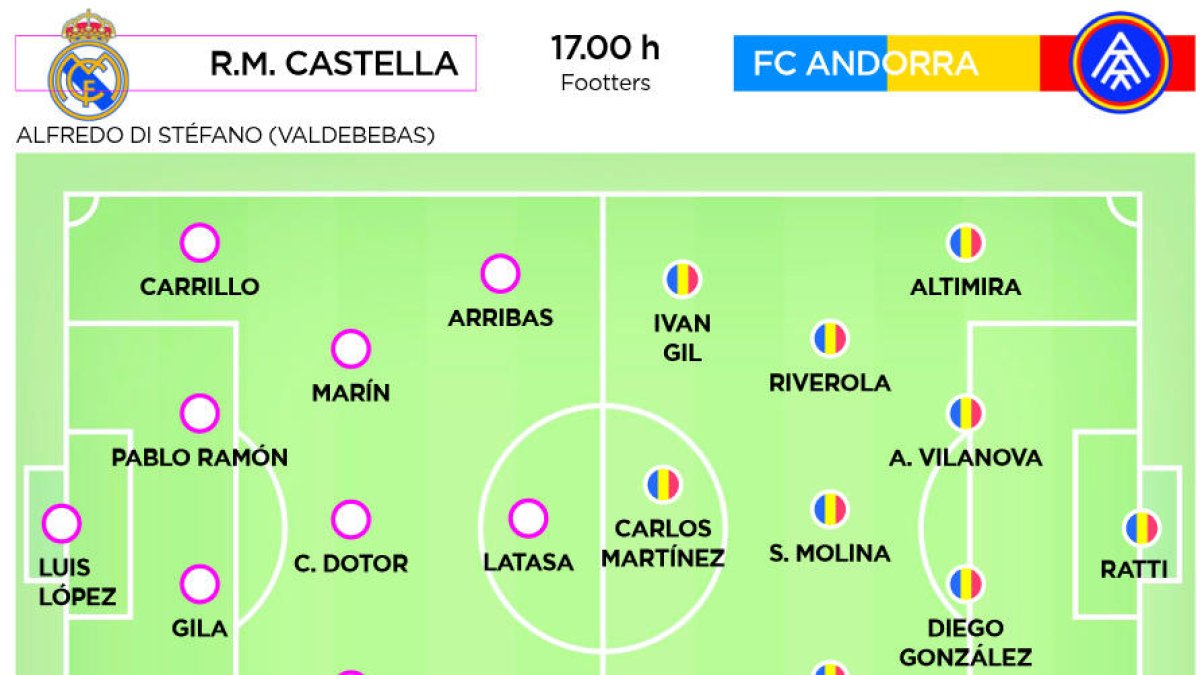The width and height of the screenshot is (1200, 675).
Task: Click Carlos Martínez's player marker
Action: click(662, 485)
